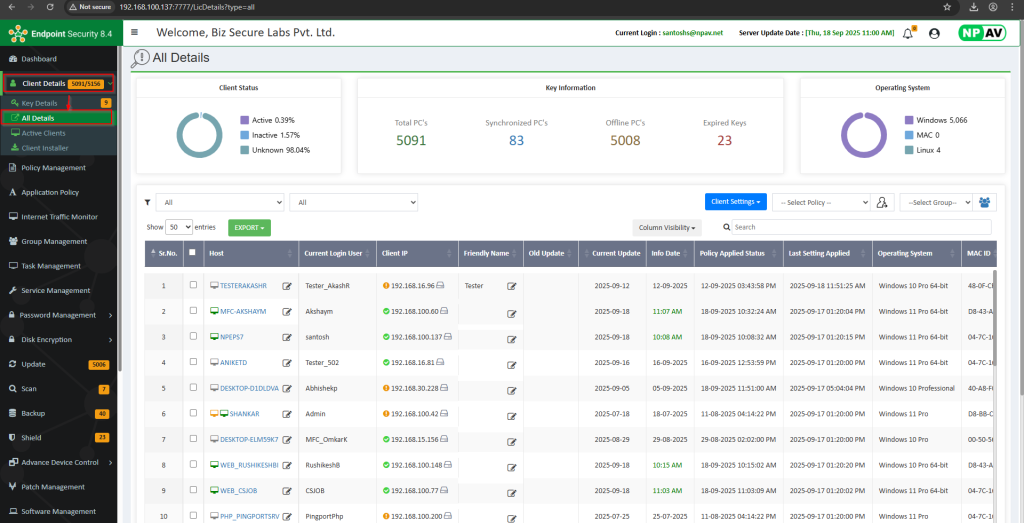Open the Select Policy dropdown
Viewport: 1024px width, 523px height.
tap(820, 202)
